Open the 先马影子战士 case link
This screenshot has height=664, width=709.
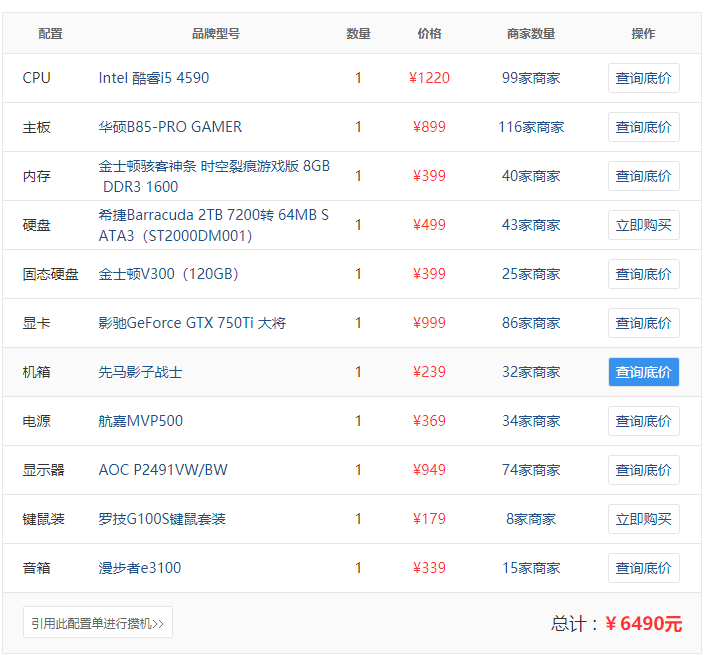(x=140, y=372)
